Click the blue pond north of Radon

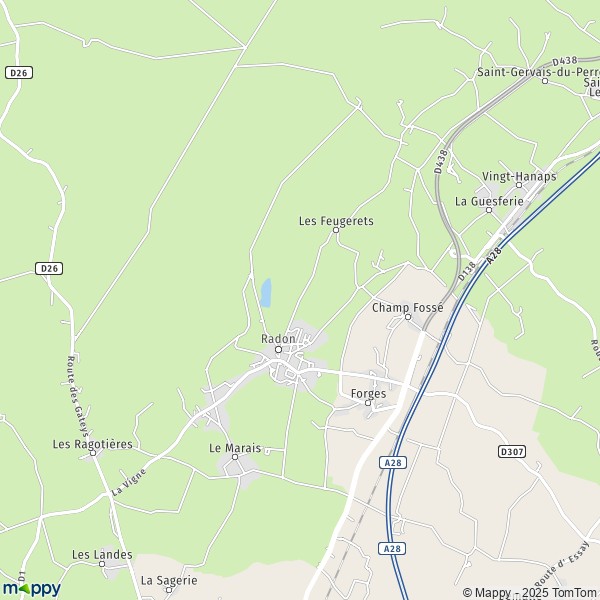pyautogui.click(x=266, y=293)
